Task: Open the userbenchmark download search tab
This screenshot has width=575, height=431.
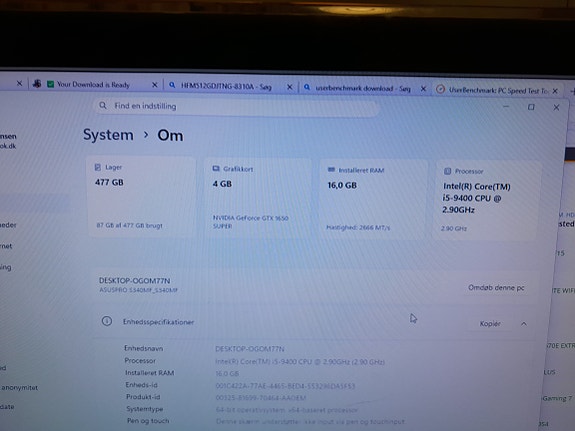Action: 362,88
